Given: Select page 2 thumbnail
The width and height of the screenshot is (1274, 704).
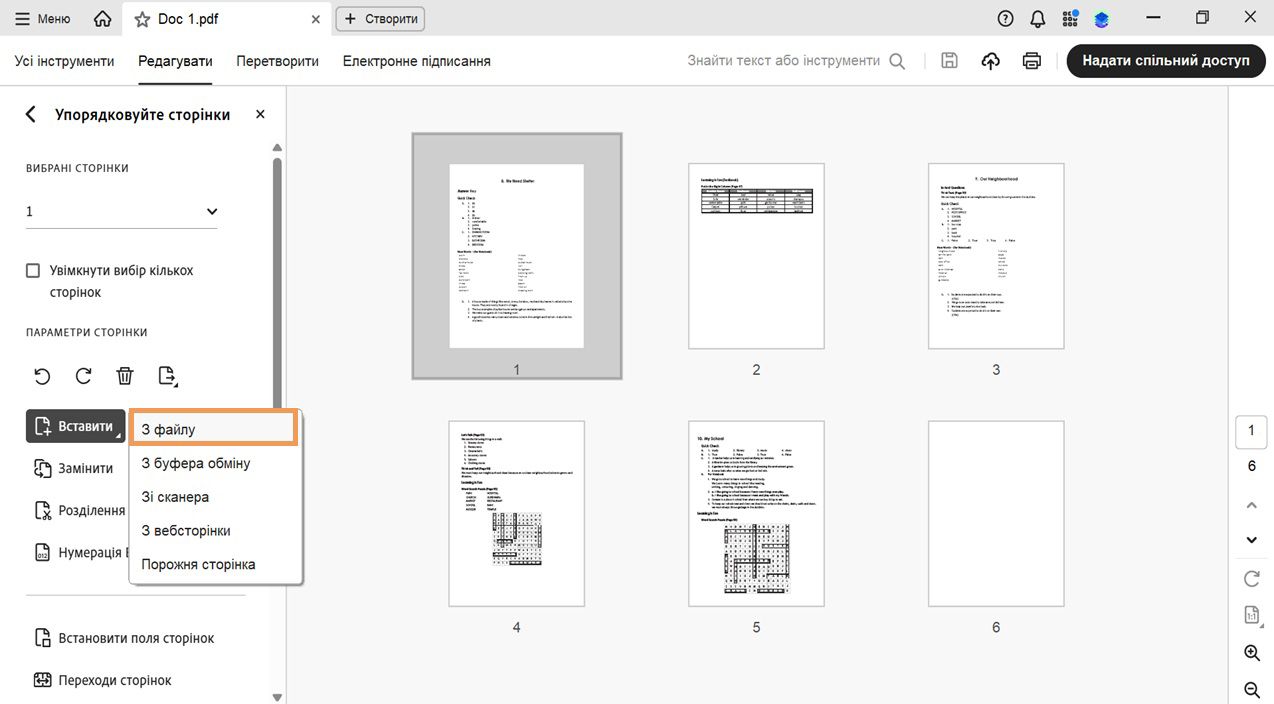Looking at the screenshot, I should click(x=756, y=256).
